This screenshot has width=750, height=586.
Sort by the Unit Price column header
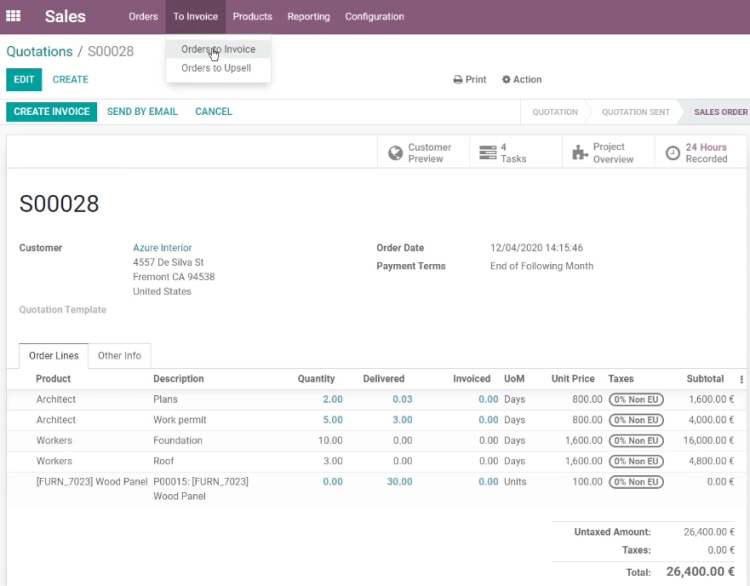pos(573,379)
